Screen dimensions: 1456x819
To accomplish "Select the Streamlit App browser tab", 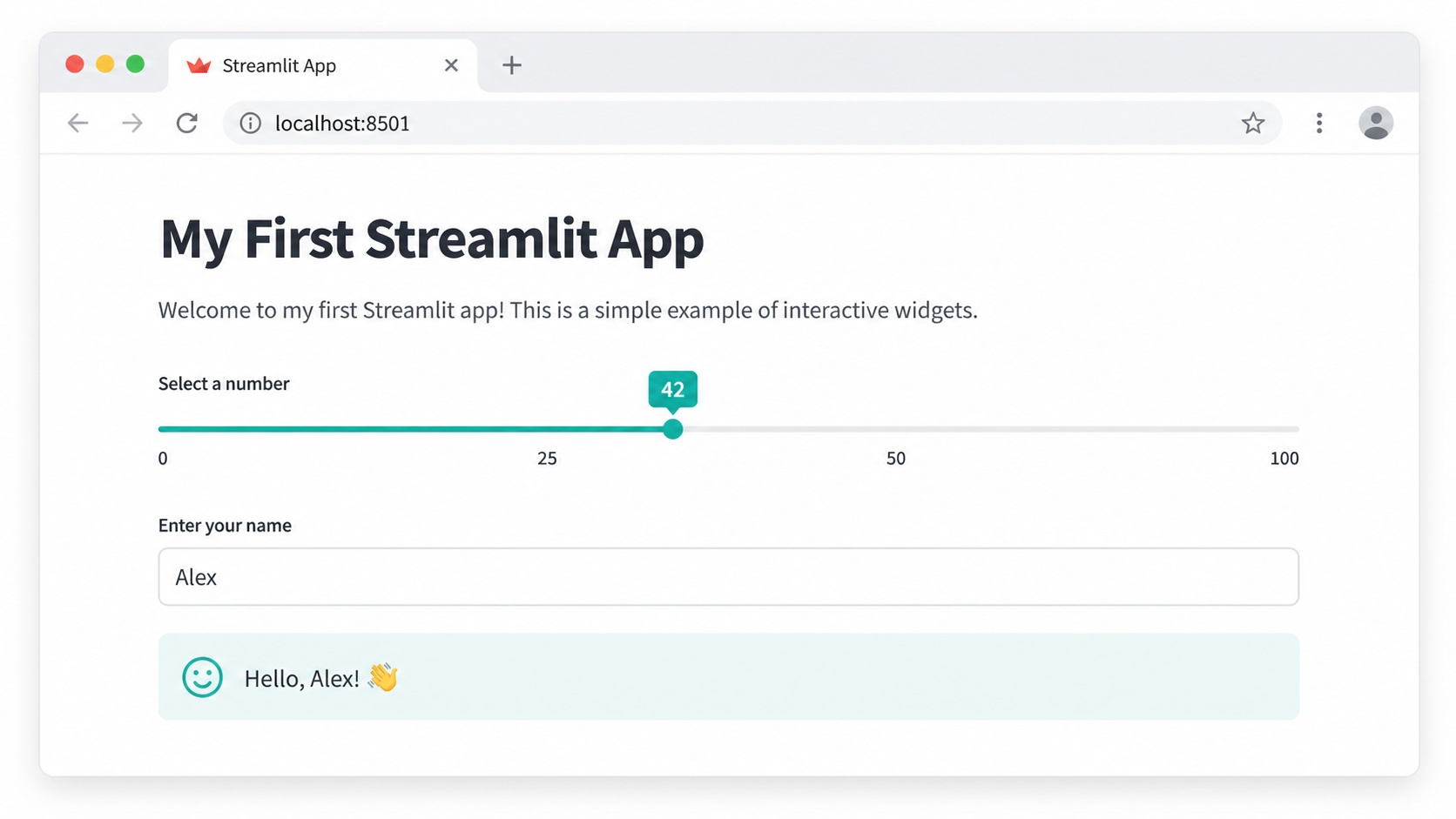I will click(x=323, y=65).
